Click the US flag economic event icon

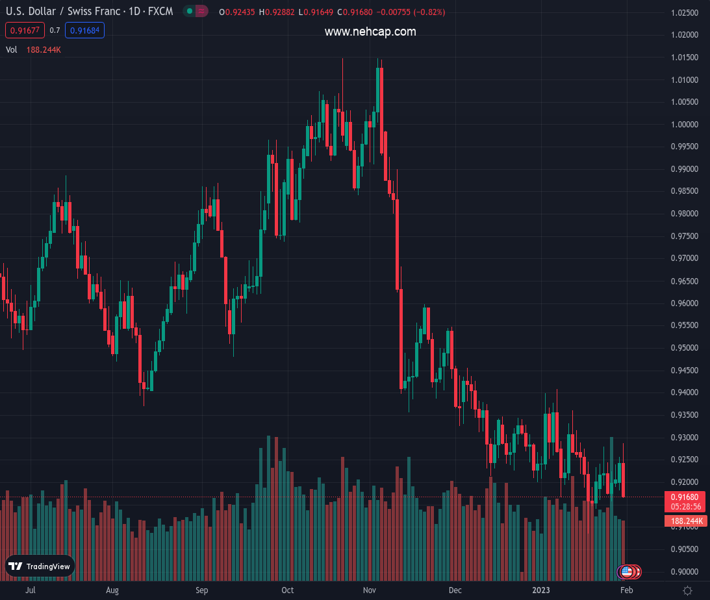[626, 572]
